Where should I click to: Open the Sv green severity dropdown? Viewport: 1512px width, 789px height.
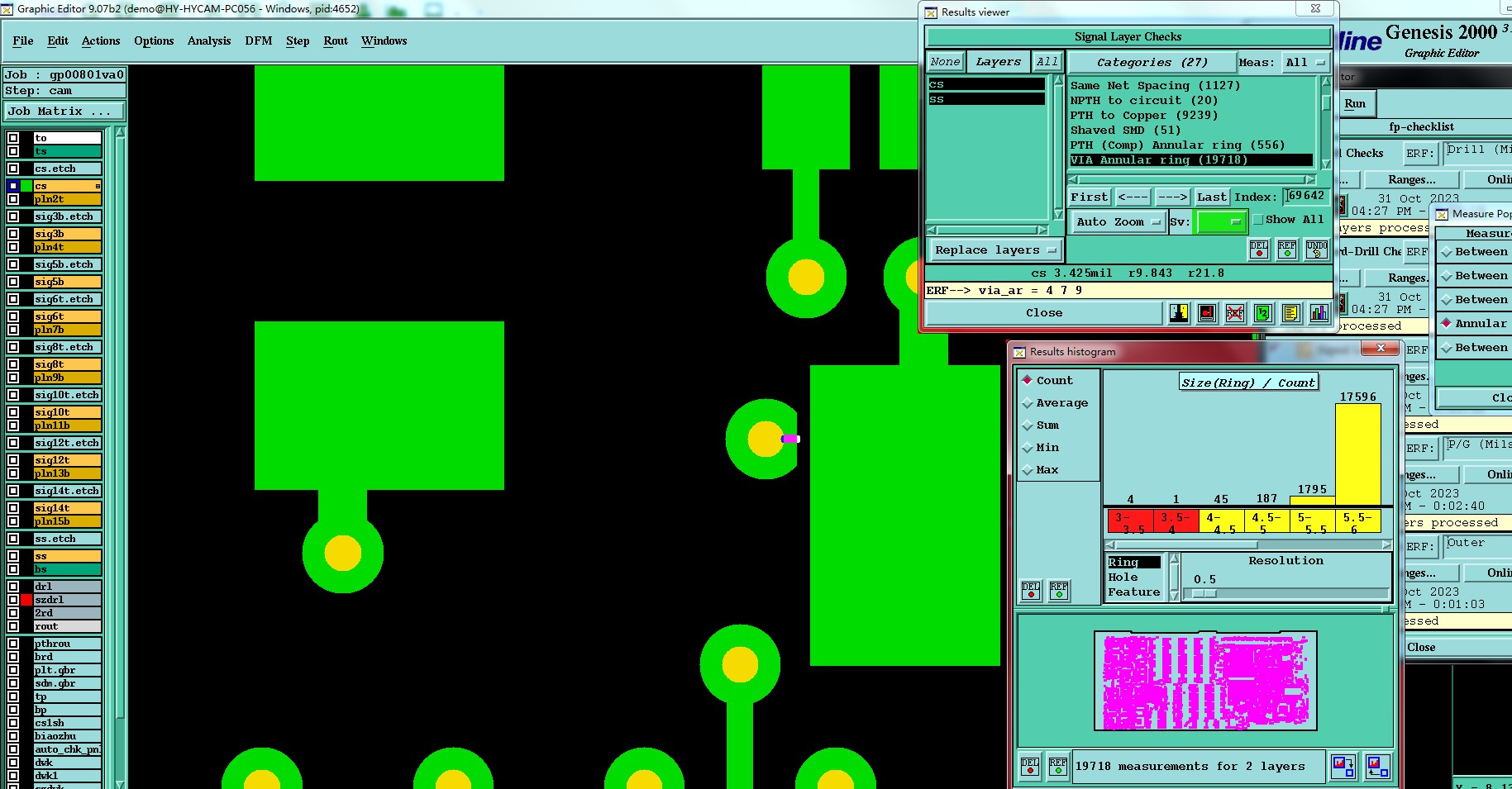[x=1221, y=221]
